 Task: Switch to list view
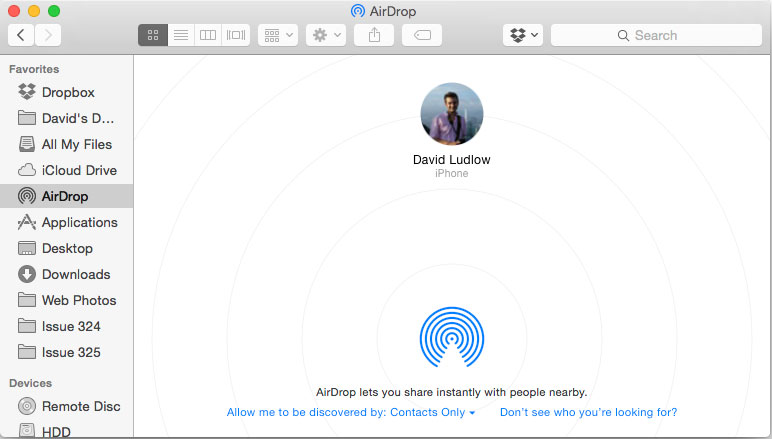(x=181, y=35)
